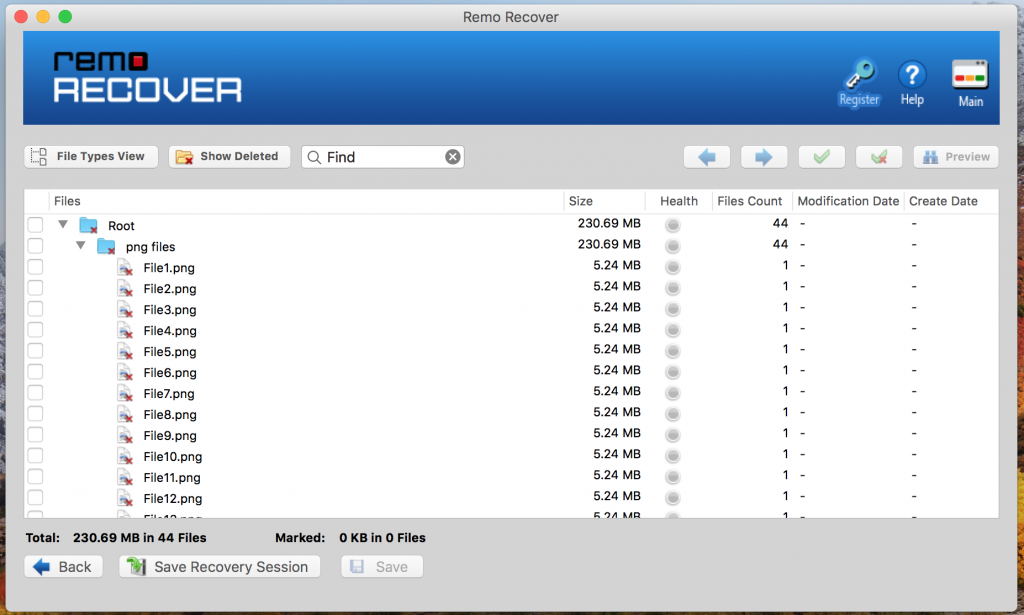Click File5.png file icon
The width and height of the screenshot is (1024, 615).
click(x=125, y=351)
